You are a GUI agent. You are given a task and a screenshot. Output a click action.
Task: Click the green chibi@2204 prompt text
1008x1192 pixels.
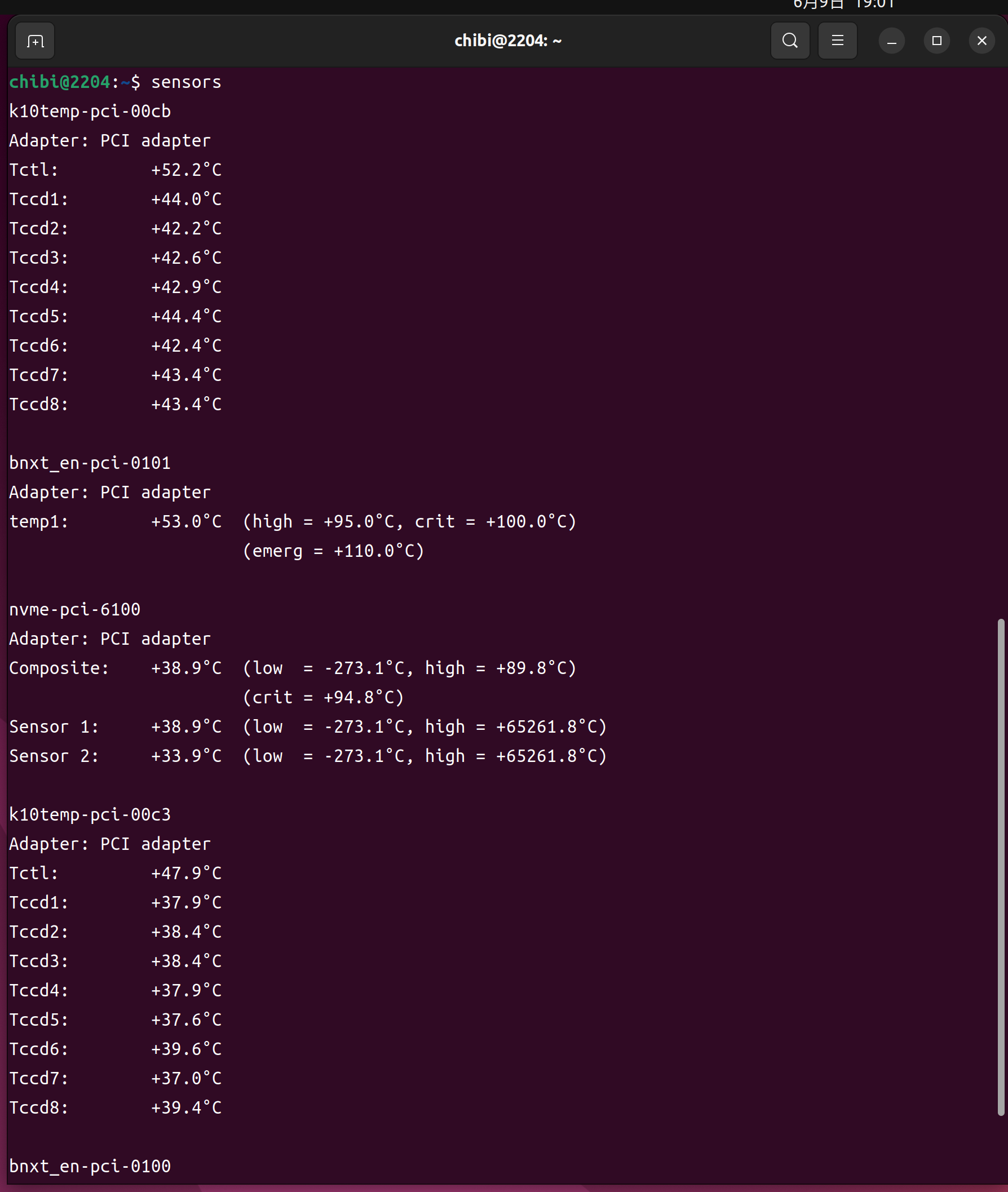tap(59, 82)
